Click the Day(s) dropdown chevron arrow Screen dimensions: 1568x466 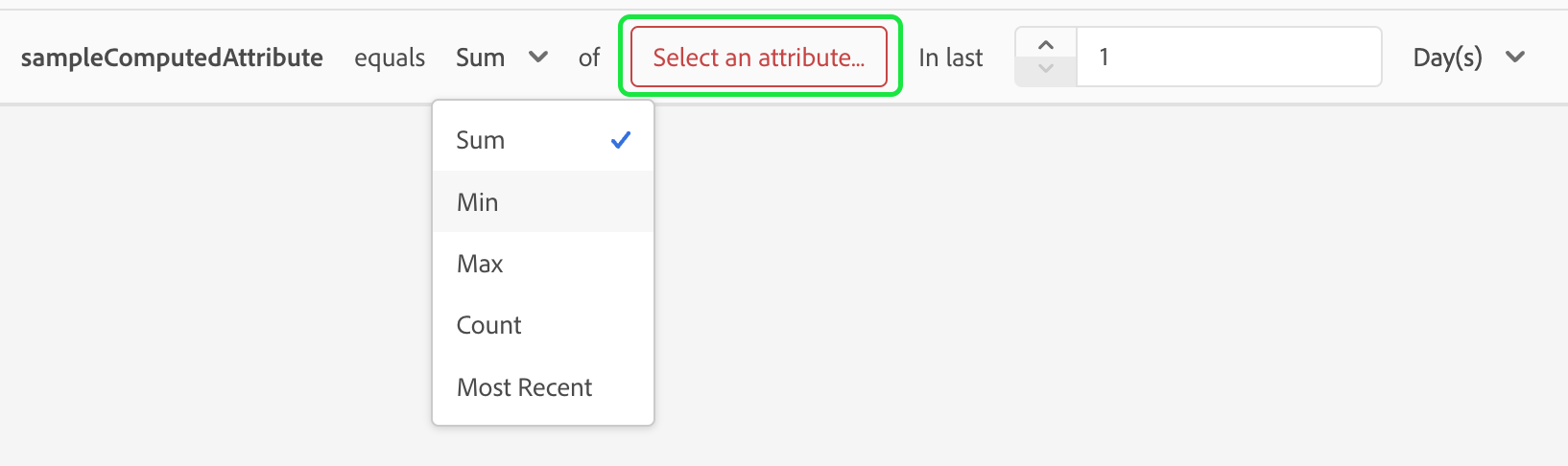(x=1515, y=58)
